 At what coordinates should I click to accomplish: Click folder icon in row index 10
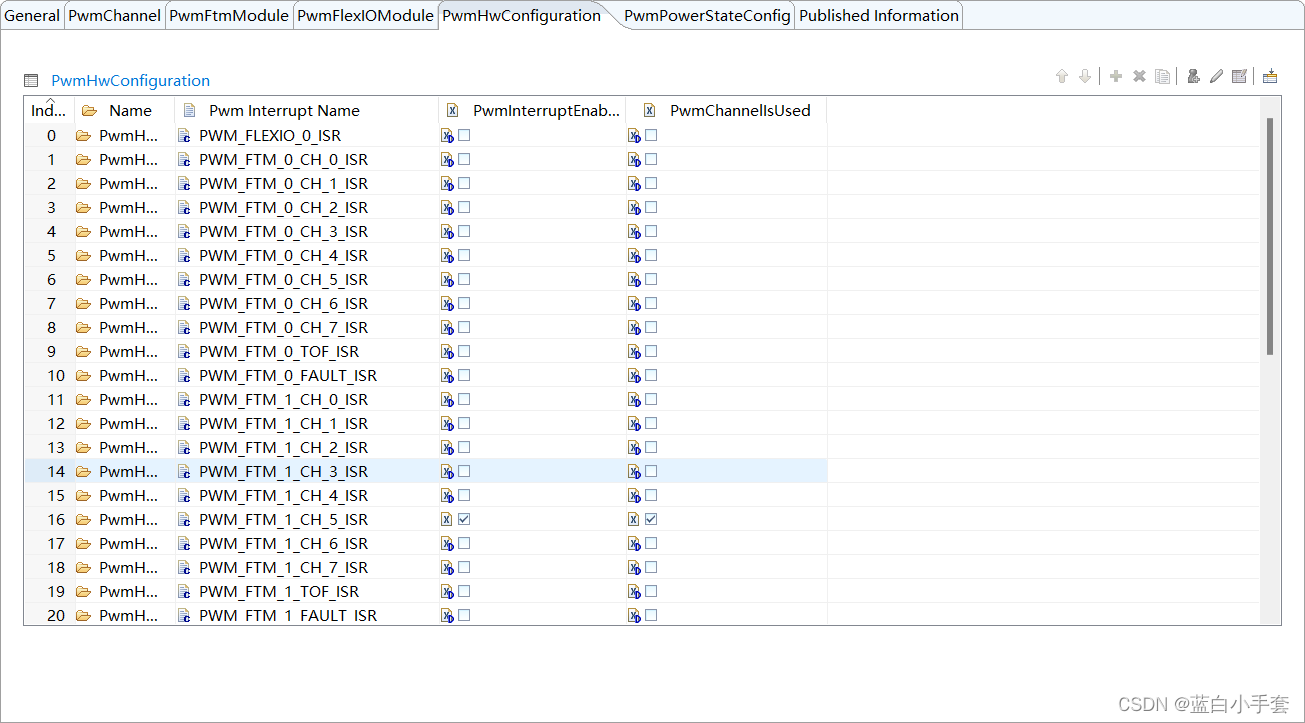[83, 375]
